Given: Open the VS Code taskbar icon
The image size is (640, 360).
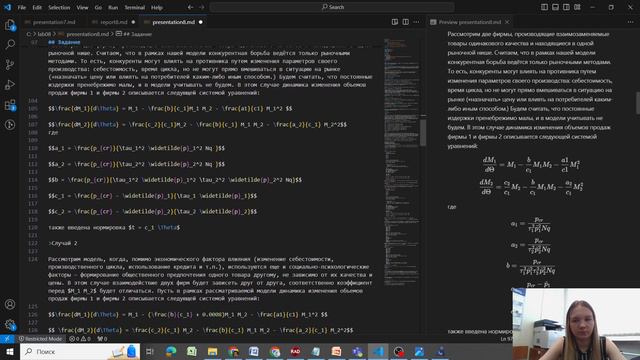Looking at the screenshot, I should pyautogui.click(x=378, y=351).
